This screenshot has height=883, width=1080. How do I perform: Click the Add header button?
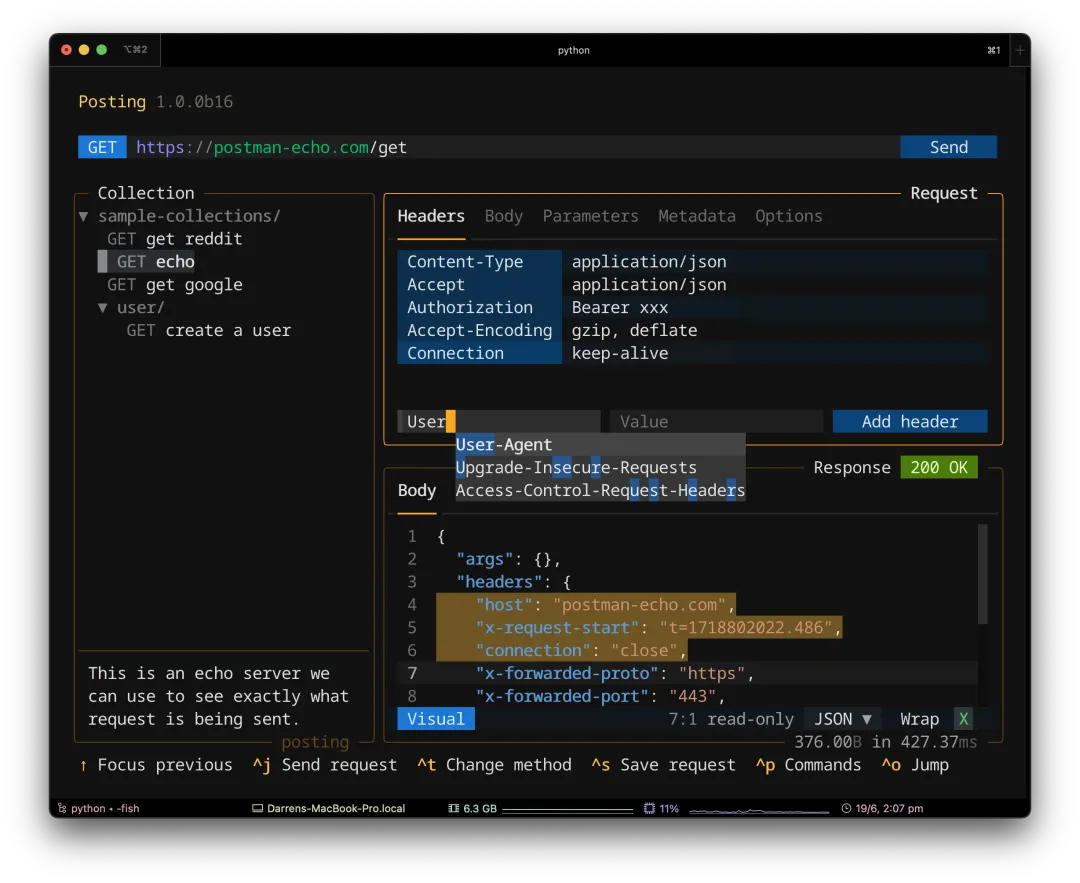909,422
